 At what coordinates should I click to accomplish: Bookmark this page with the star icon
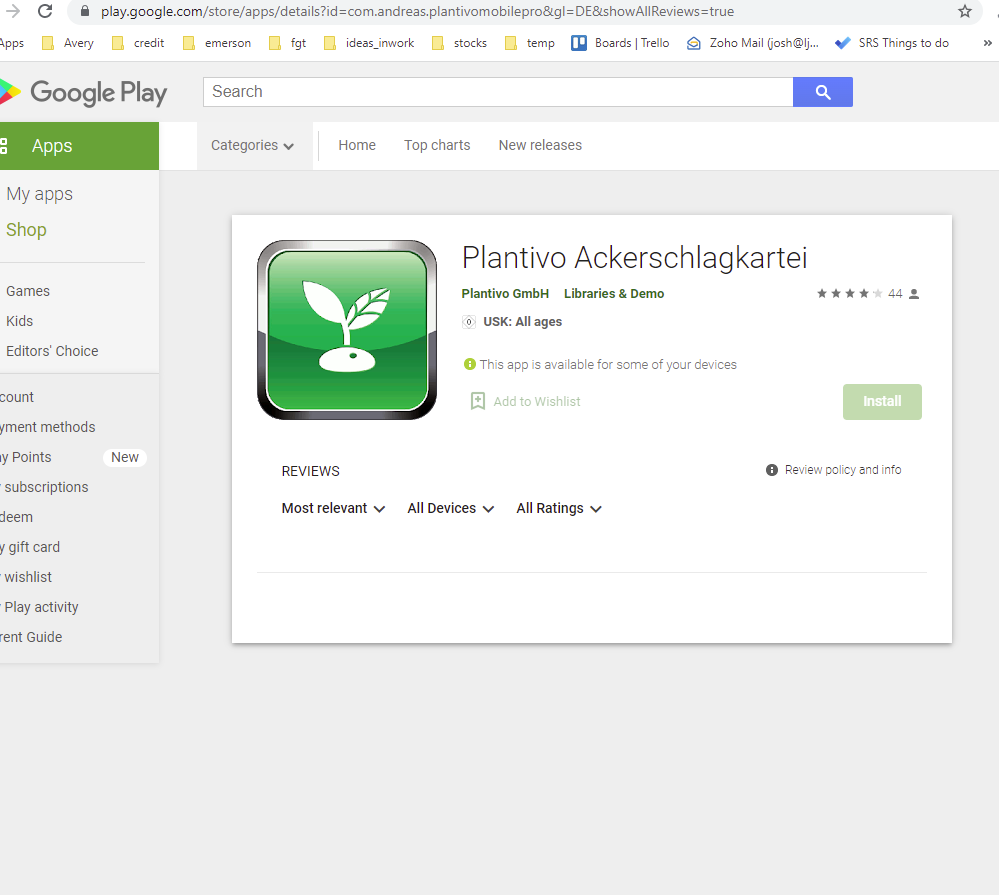tap(965, 11)
